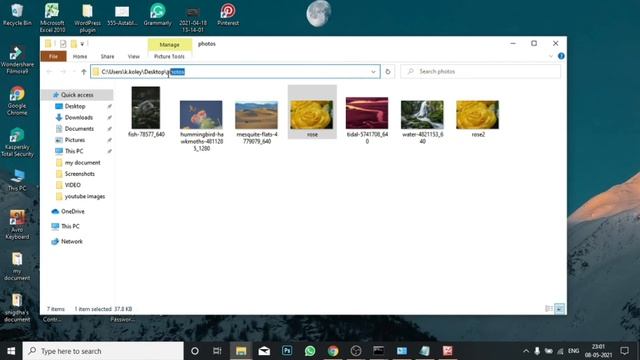Click the Manage contextual tab
The image size is (640, 360).
pos(169,44)
